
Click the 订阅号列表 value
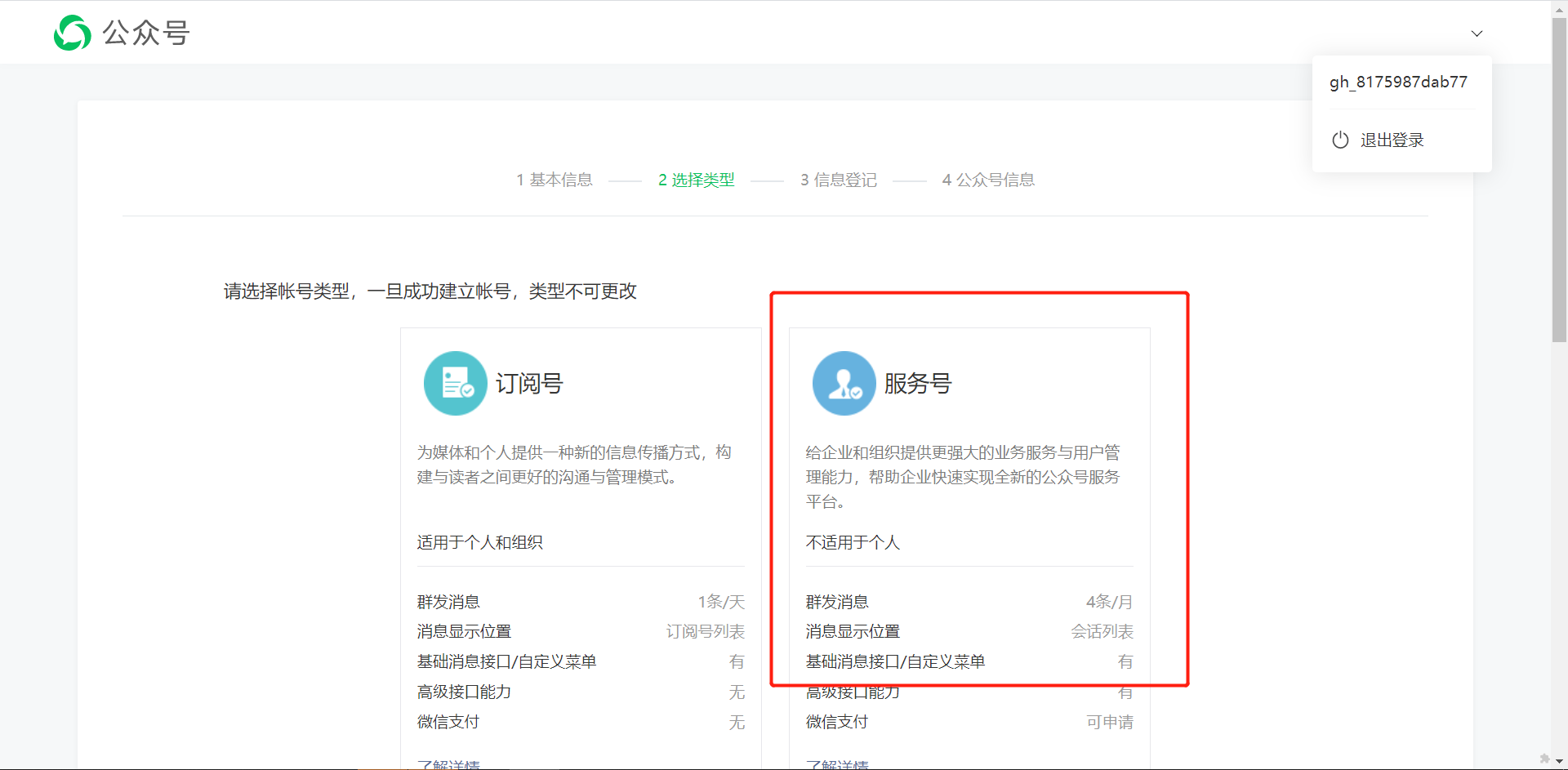pyautogui.click(x=706, y=631)
